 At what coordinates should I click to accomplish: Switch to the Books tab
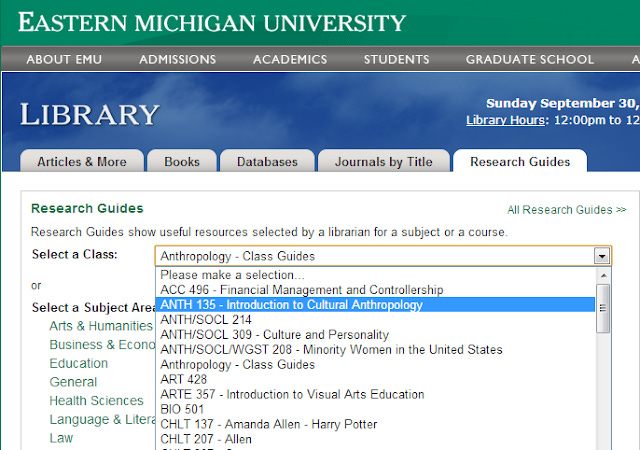[x=182, y=161]
